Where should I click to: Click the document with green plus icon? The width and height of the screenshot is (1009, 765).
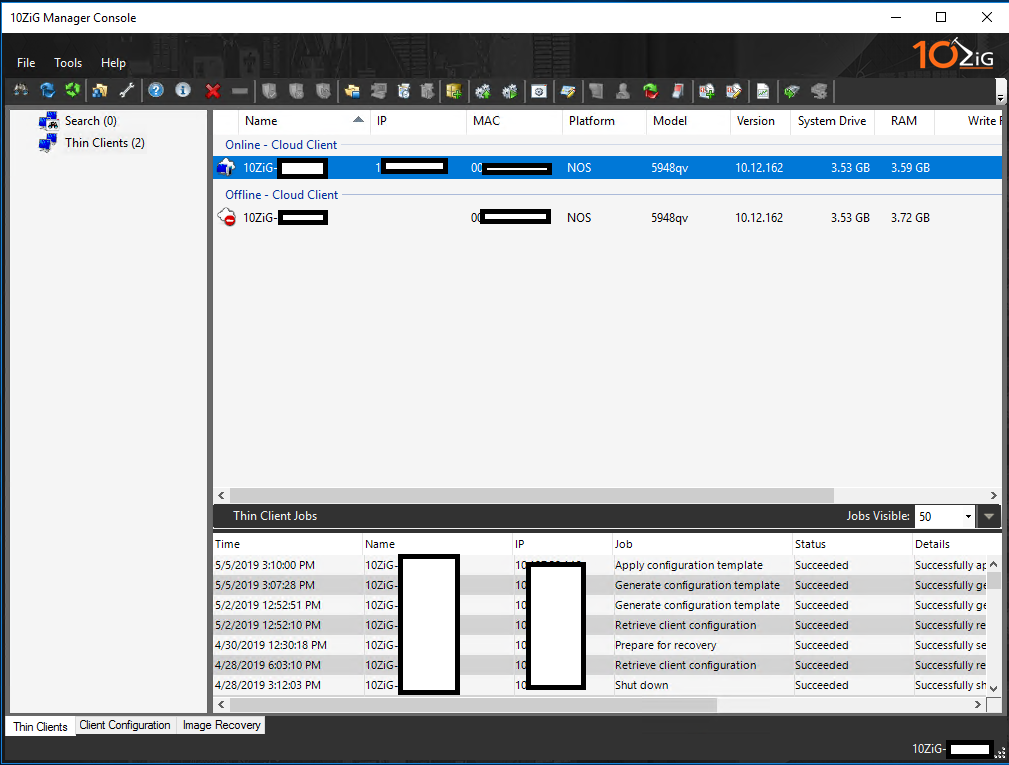point(707,91)
